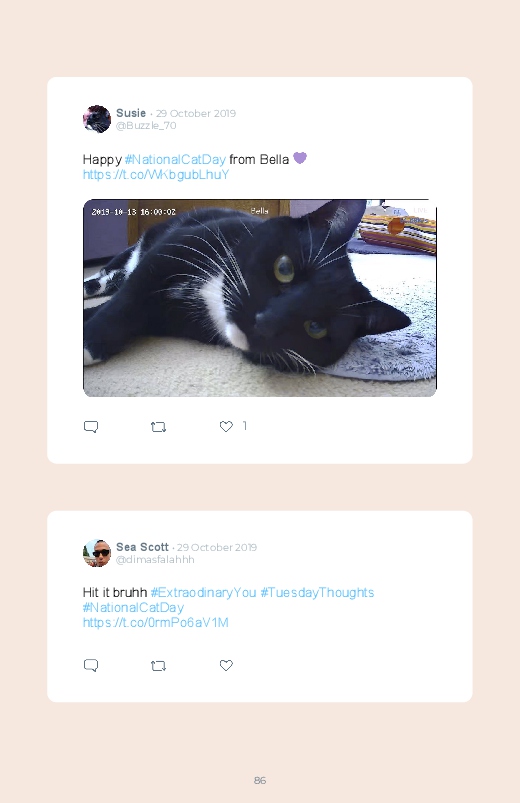Like Sea Scott's tweet

(x=226, y=665)
